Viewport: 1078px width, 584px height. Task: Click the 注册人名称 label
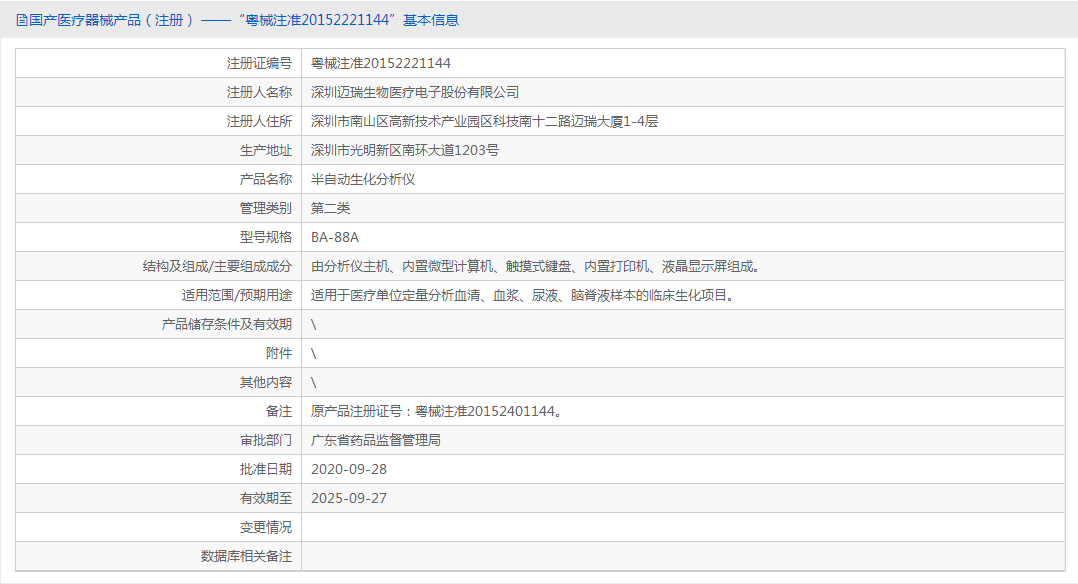pos(259,92)
